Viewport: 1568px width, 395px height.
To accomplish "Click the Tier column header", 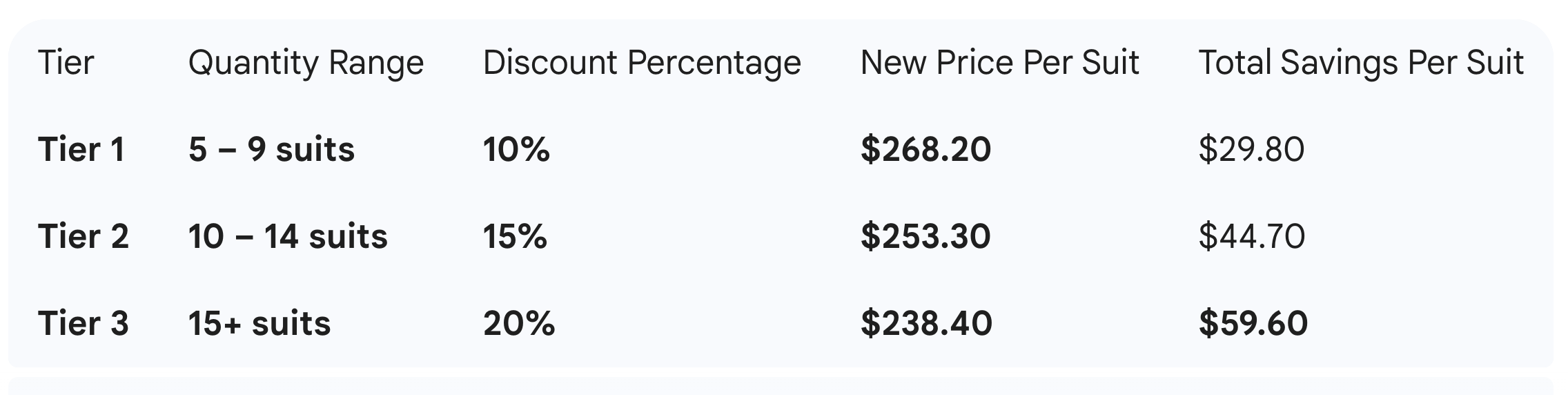I will pos(66,63).
